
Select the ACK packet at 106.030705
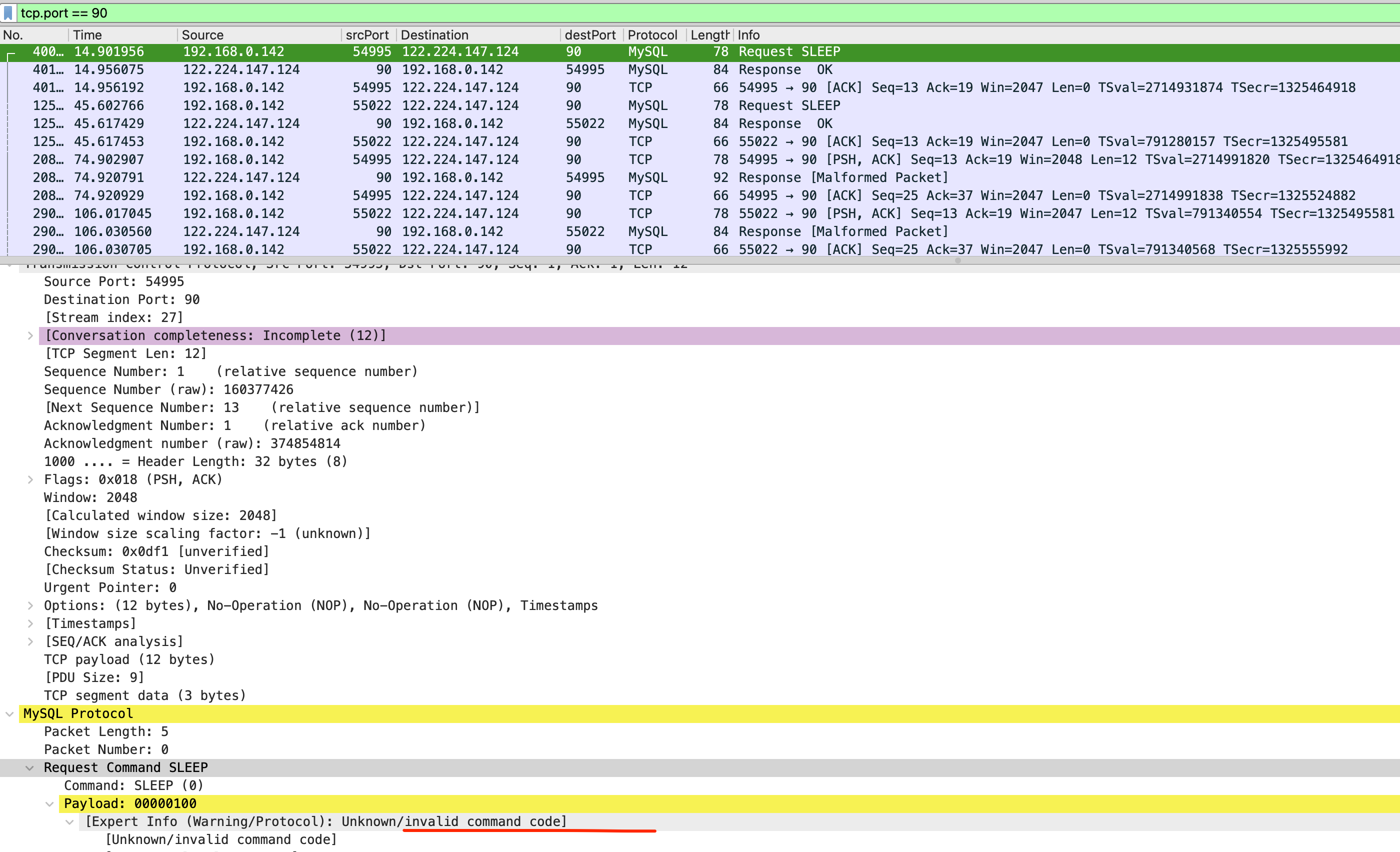coord(700,249)
